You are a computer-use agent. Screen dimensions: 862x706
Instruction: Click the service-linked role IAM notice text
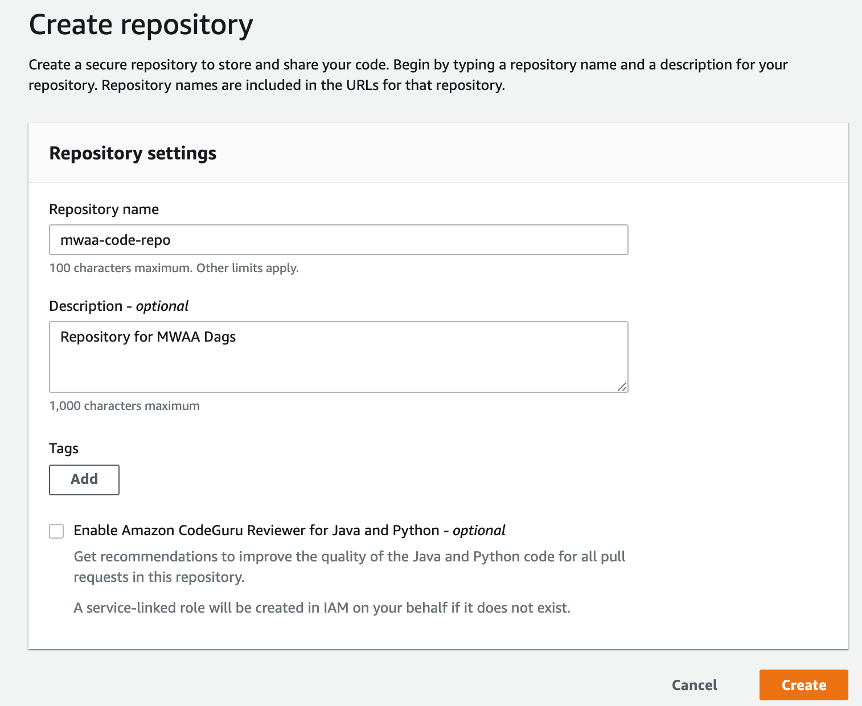320,607
